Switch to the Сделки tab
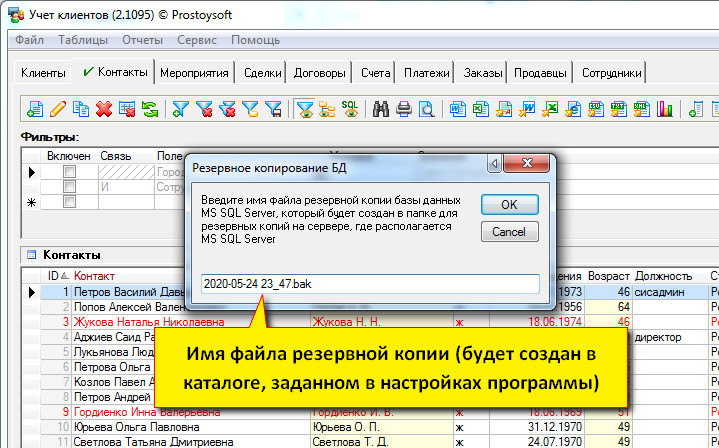This screenshot has height=448, width=719. [261, 73]
